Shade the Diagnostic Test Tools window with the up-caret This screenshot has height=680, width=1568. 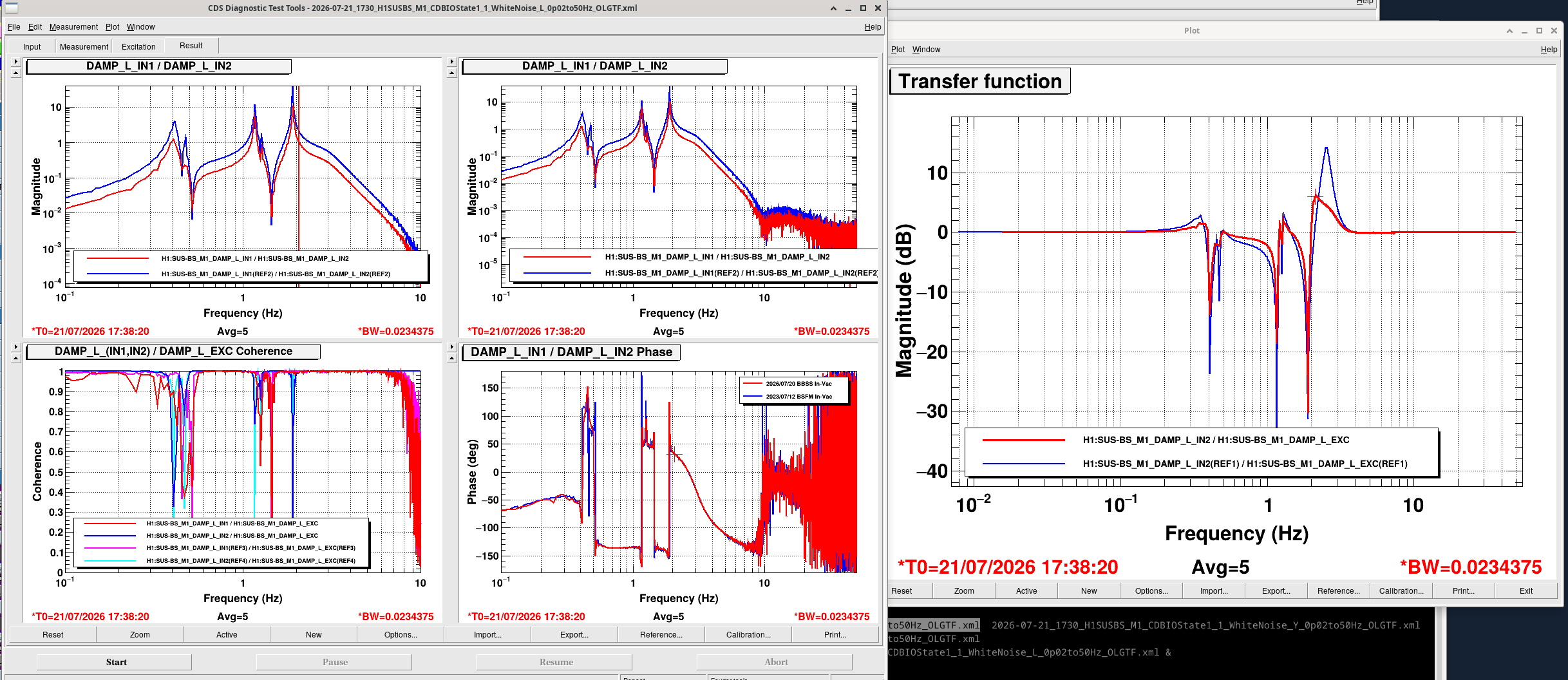click(x=833, y=8)
